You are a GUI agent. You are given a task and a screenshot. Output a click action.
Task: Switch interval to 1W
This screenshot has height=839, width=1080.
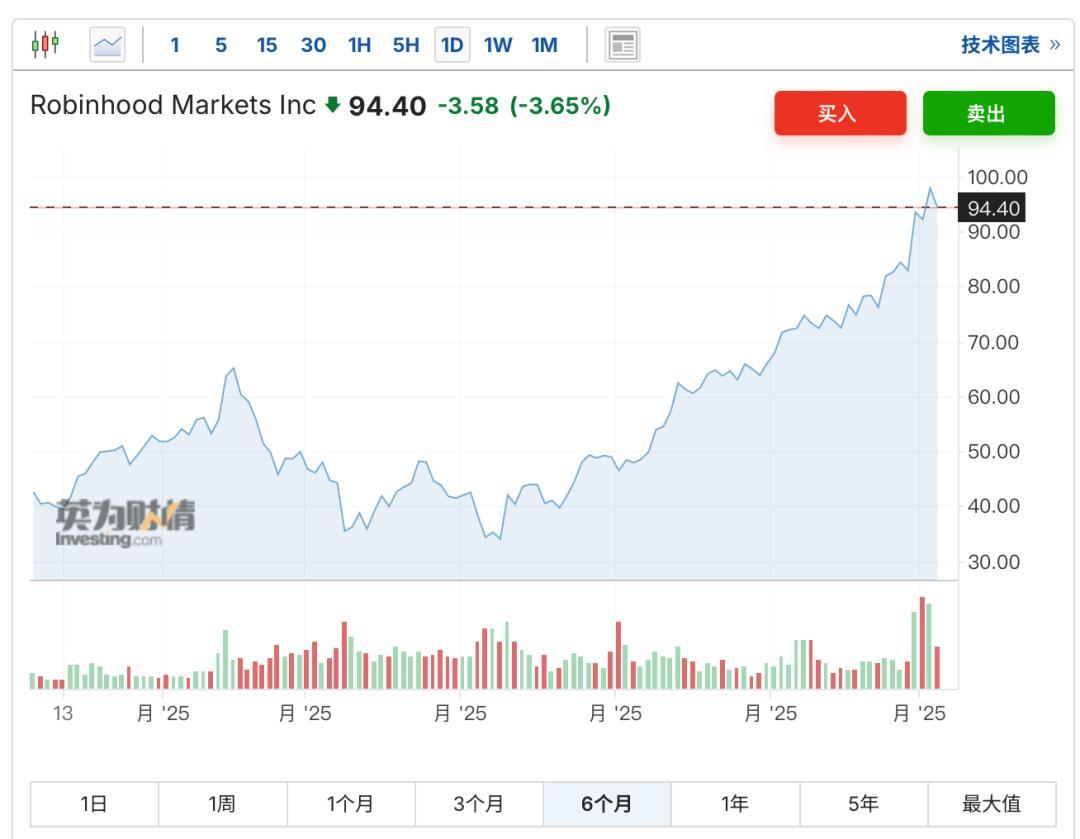pyautogui.click(x=498, y=45)
